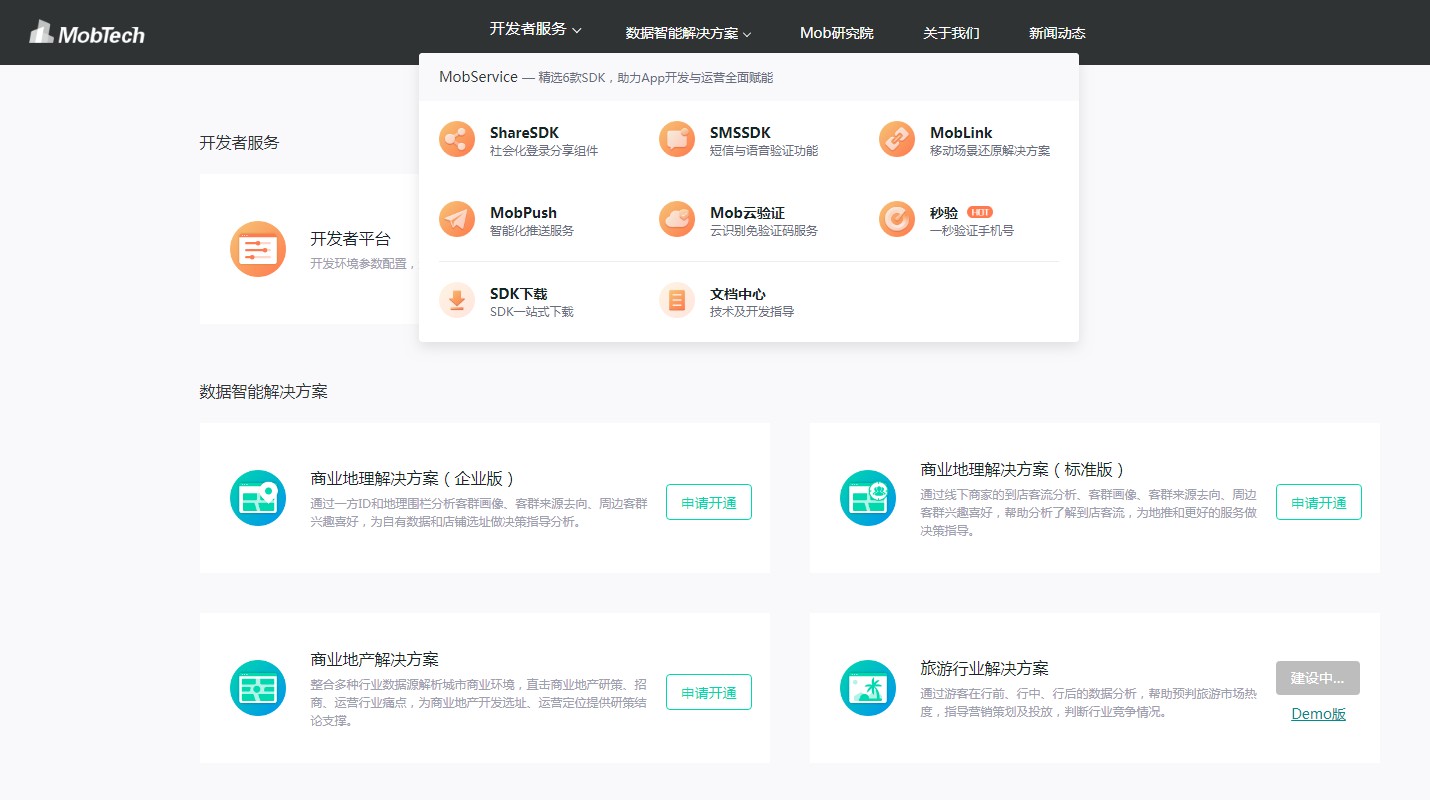Viewport: 1430px width, 800px height.
Task: Open the 关于我们 nav item
Action: click(951, 33)
